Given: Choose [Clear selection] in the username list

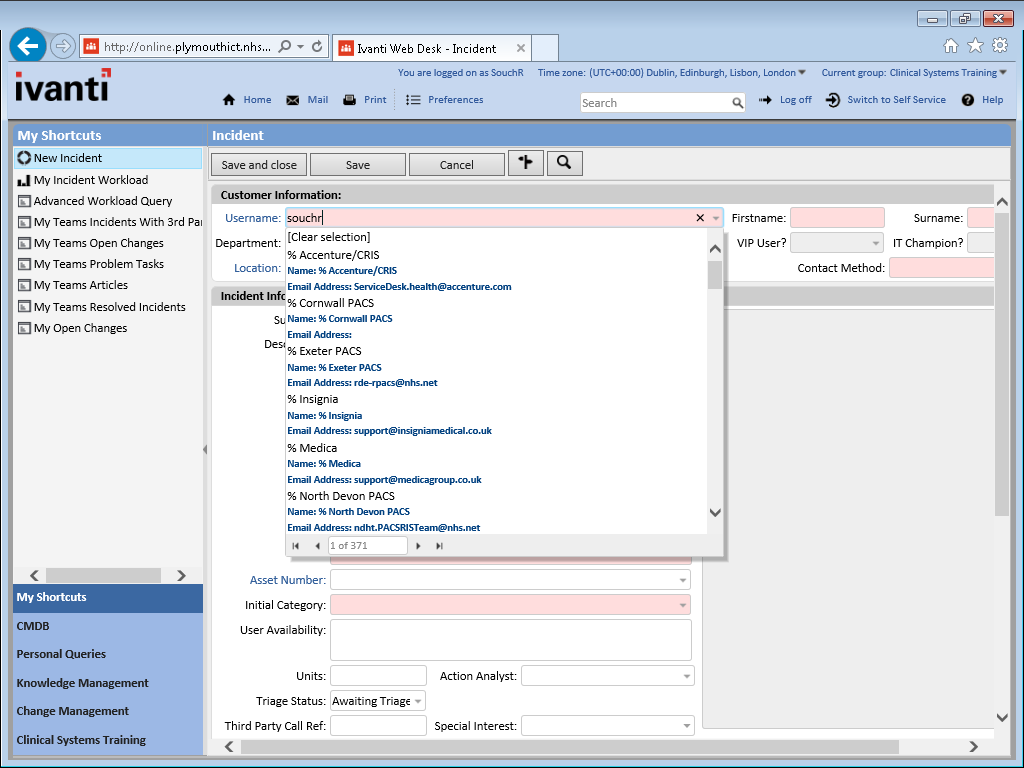Looking at the screenshot, I should coord(328,237).
